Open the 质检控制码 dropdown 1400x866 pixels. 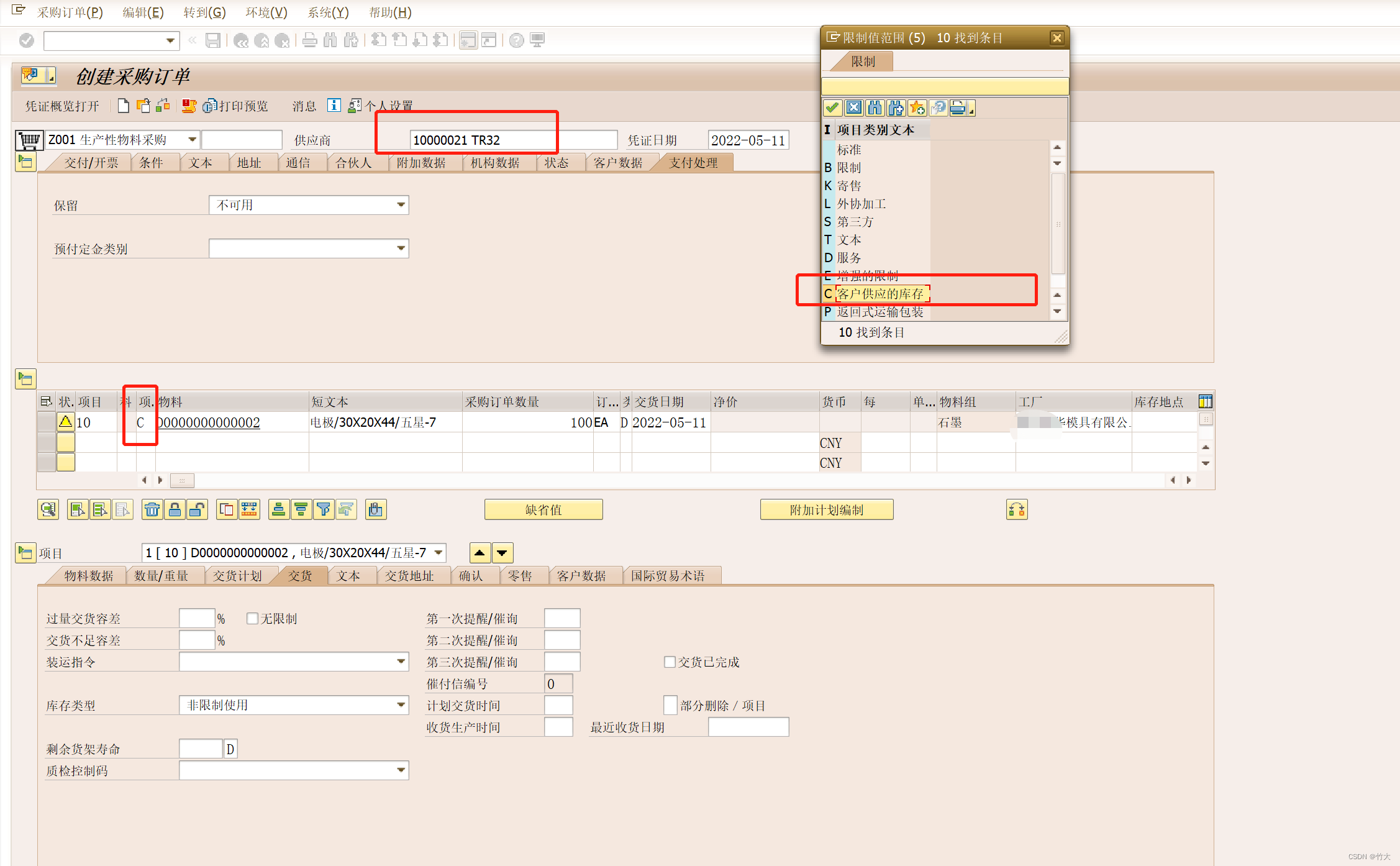tap(401, 770)
